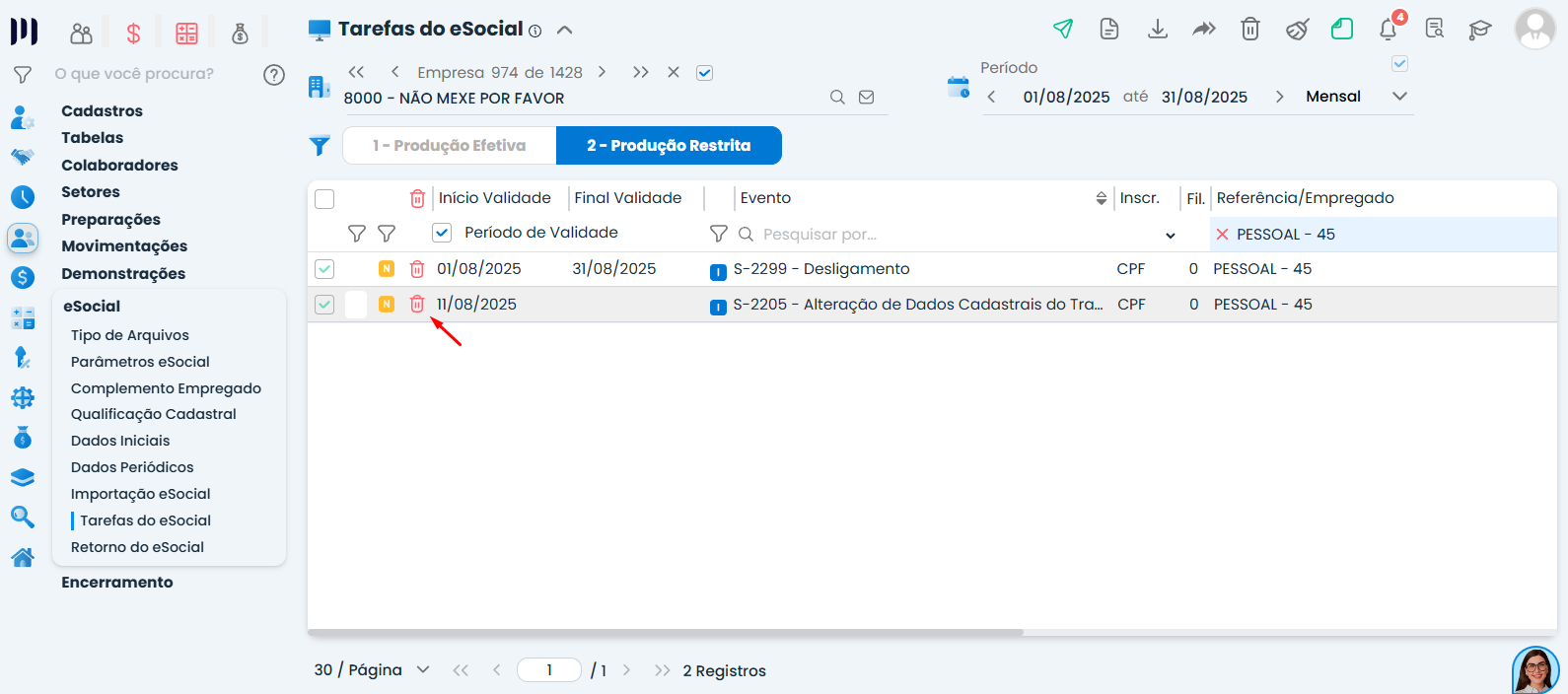Toggle the Período de Validade checkbox
The image size is (1568, 694).
tap(442, 233)
